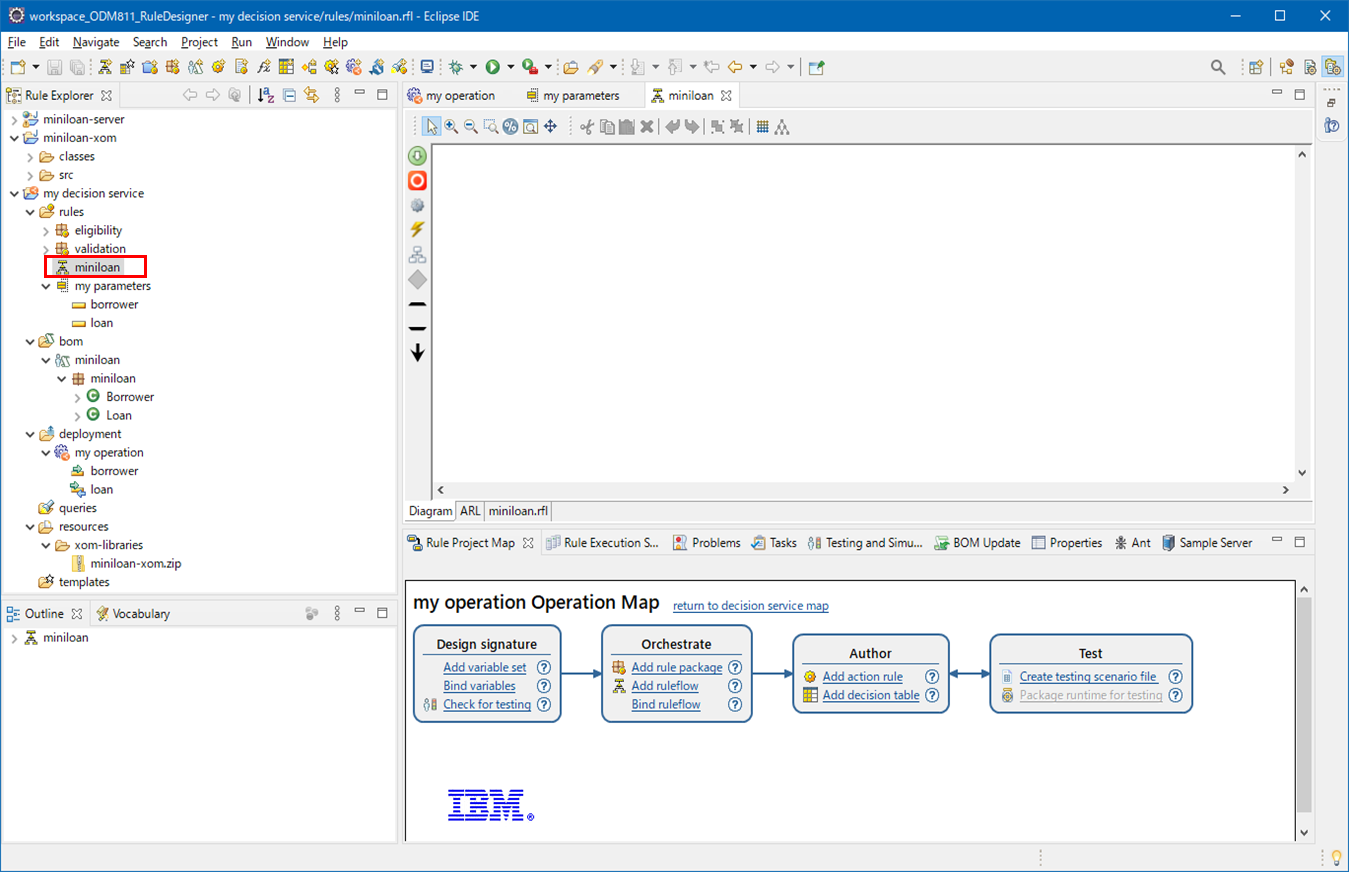1349x872 pixels.
Task: Select the pointer tool in diagram toolbar
Action: (x=432, y=126)
